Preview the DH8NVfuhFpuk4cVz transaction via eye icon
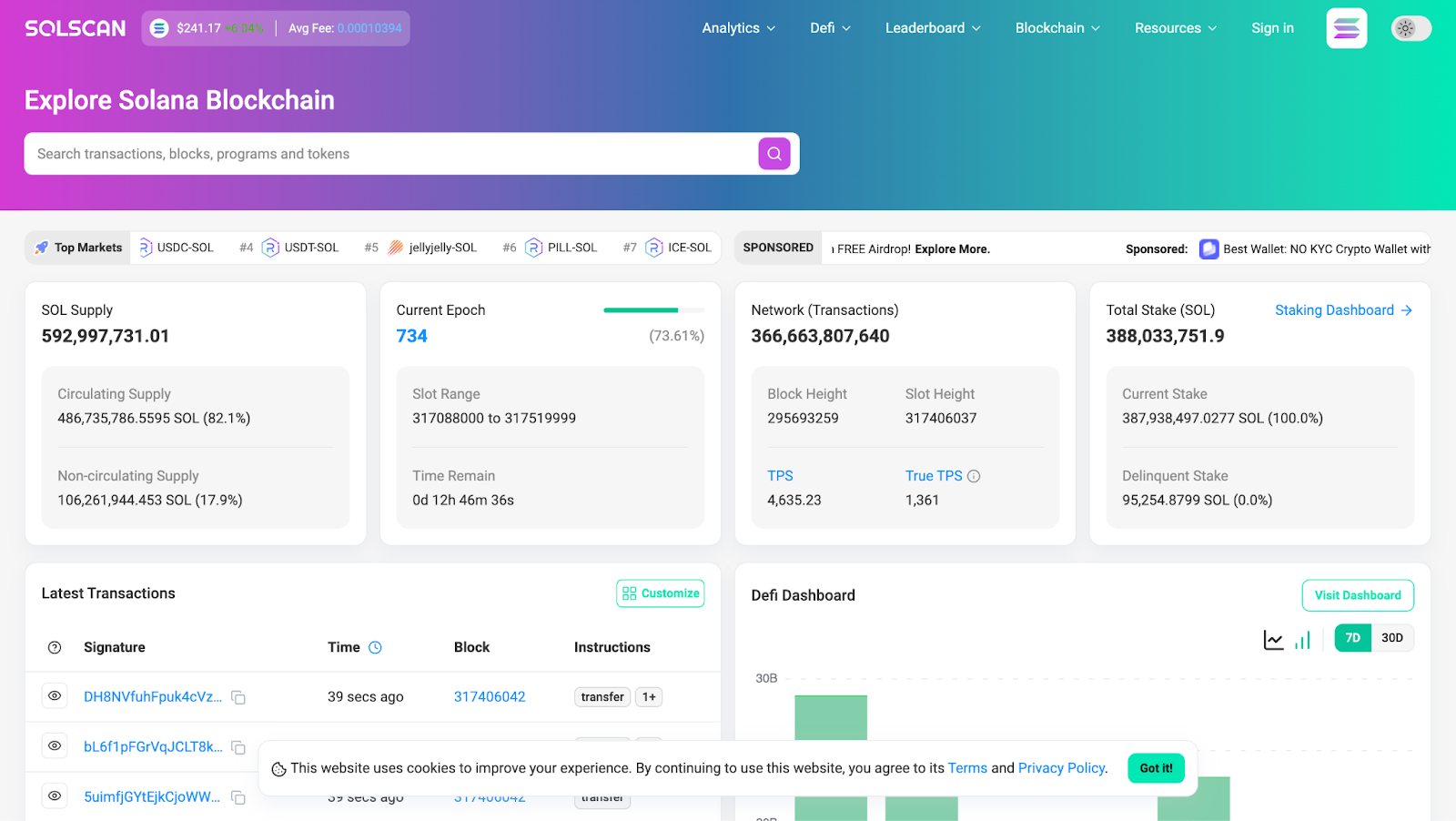 55,696
